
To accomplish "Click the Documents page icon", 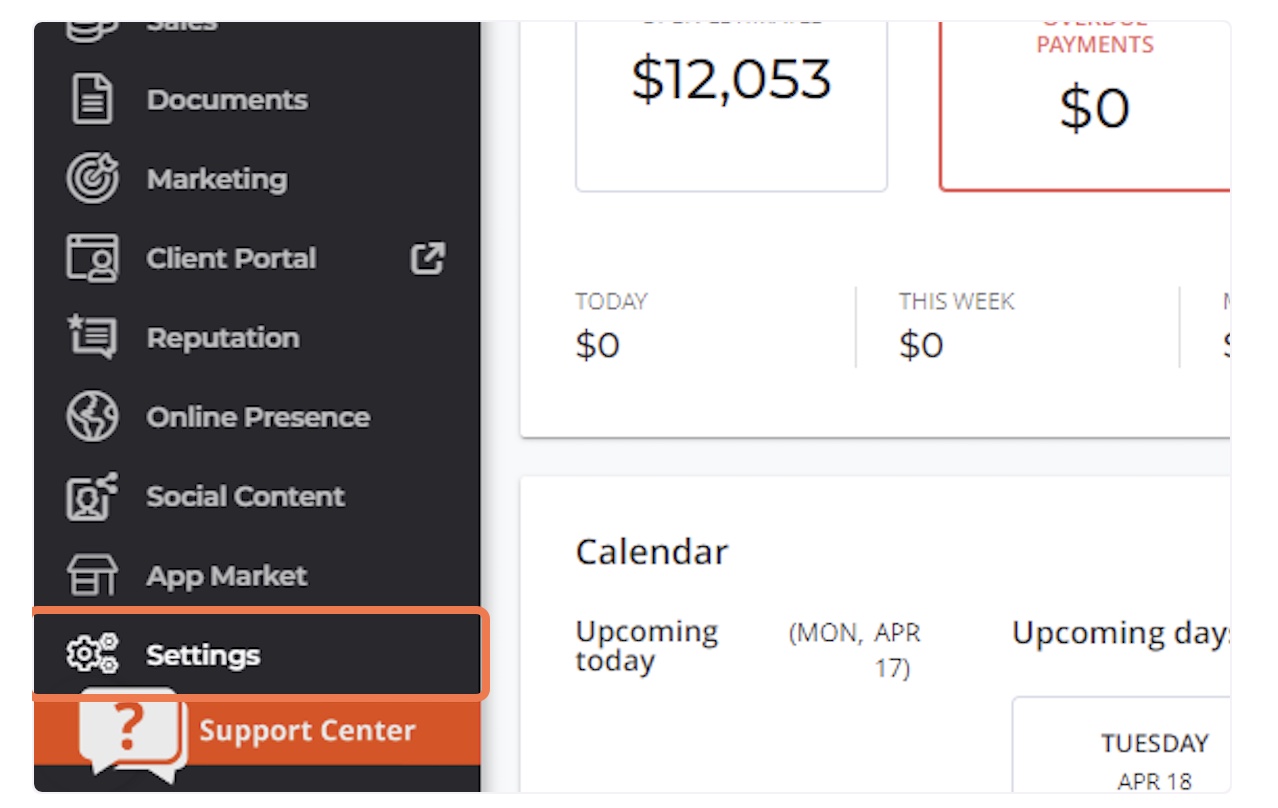I will tap(92, 100).
